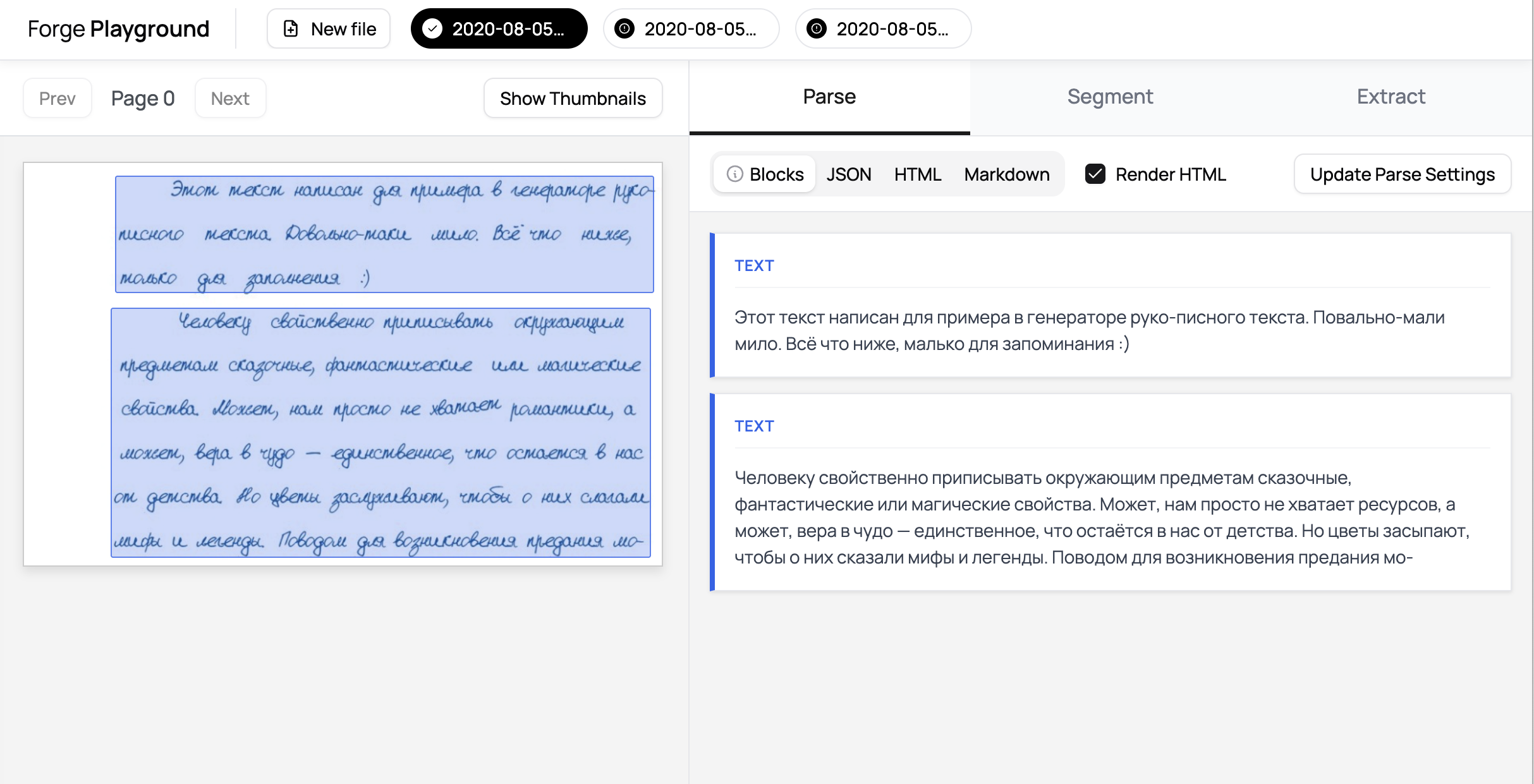Click the clock icon on the second 2020-08-05 file
Screen dimensions: 1534x784
pyautogui.click(x=625, y=28)
